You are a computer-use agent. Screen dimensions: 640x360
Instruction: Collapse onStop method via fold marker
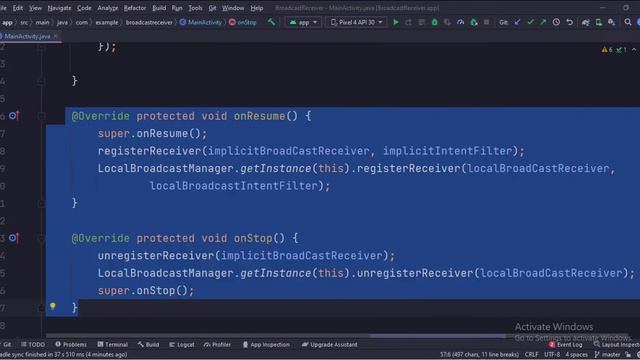(41, 238)
